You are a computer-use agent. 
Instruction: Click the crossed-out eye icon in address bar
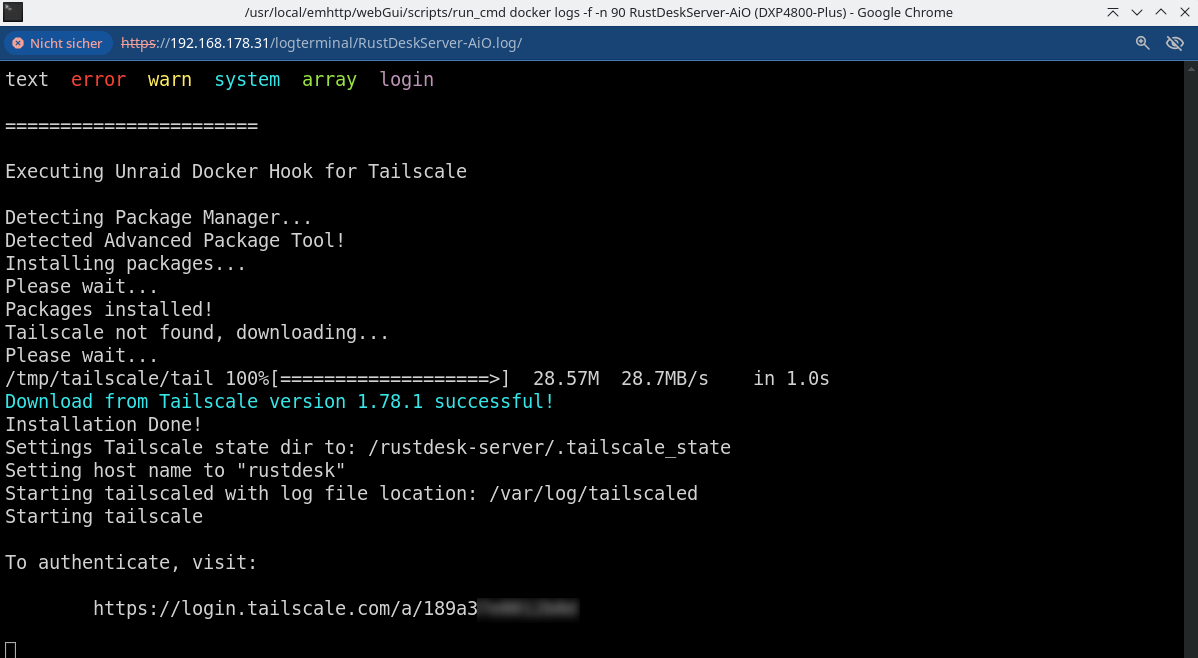(1174, 43)
